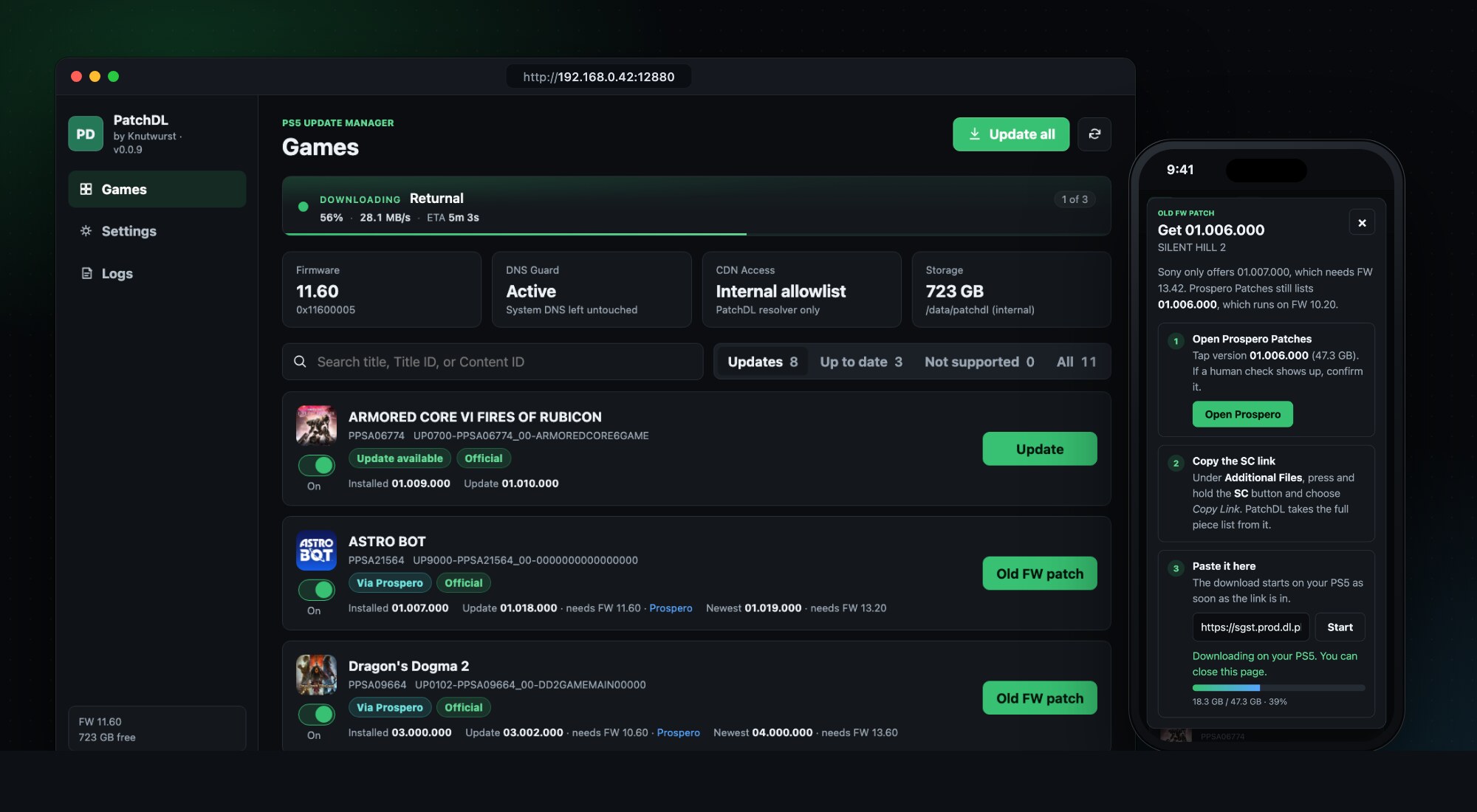
Task: Click the FW 11.60 sidebar status box
Action: coord(157,729)
